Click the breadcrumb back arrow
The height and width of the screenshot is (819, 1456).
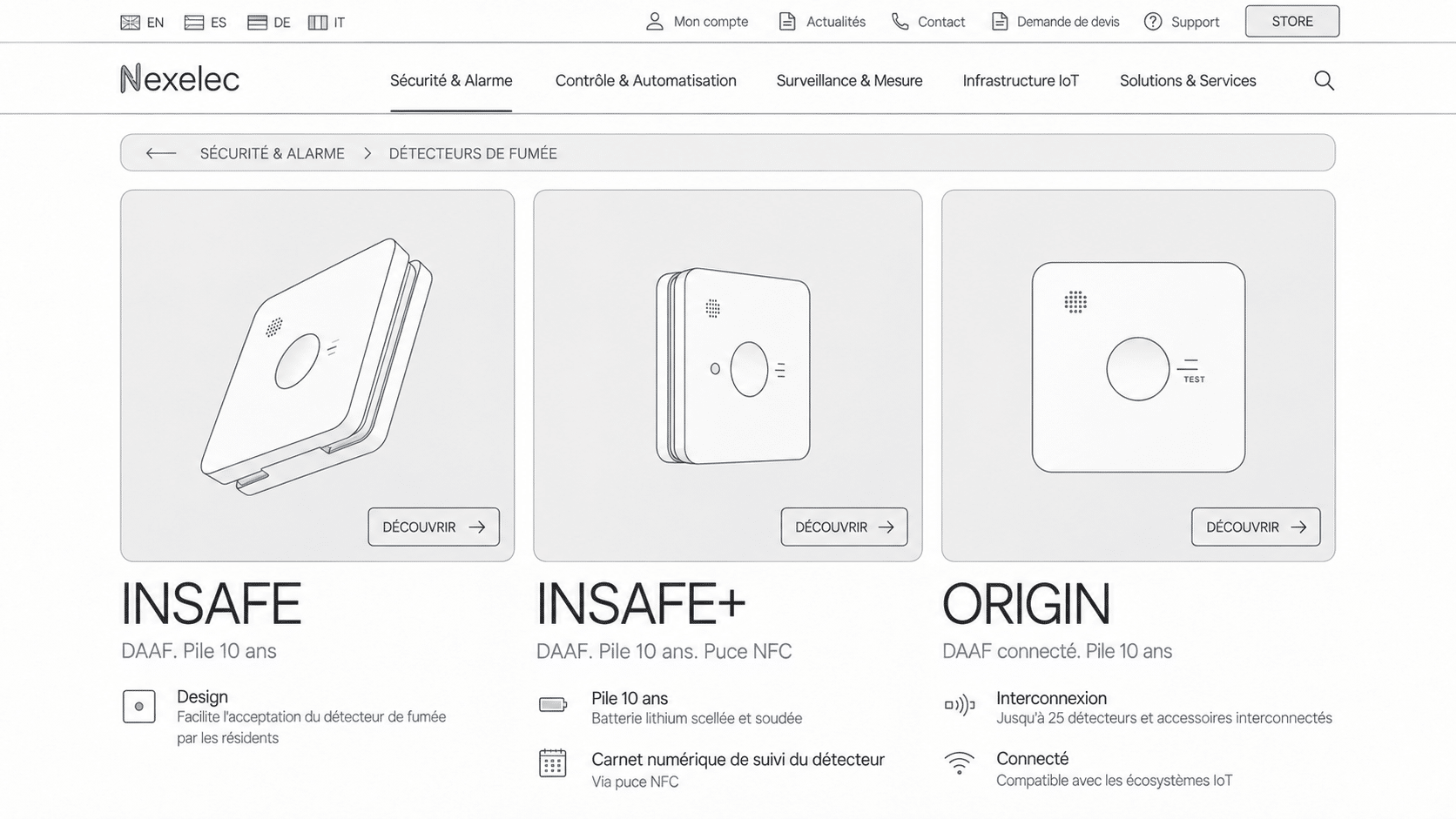tap(161, 153)
